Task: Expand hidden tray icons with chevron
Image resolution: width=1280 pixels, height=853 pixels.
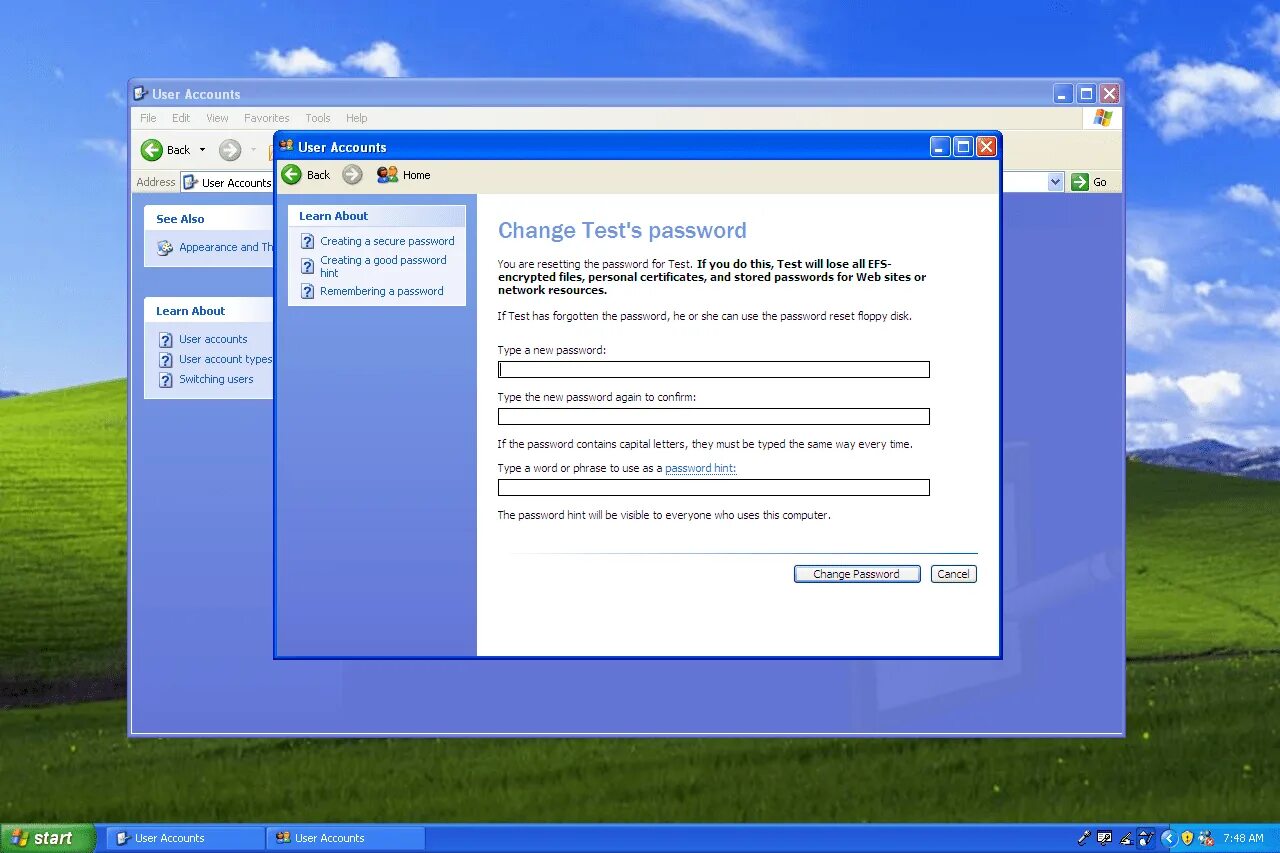Action: [1168, 838]
